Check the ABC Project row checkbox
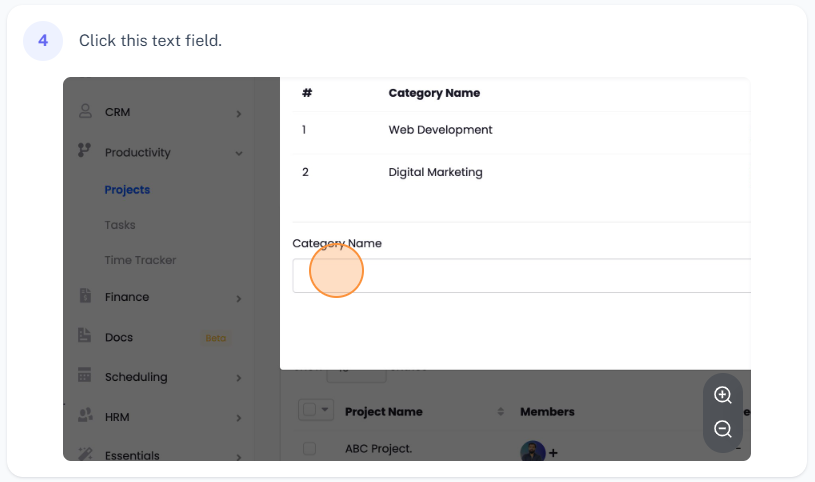This screenshot has width=815, height=482. (x=309, y=449)
